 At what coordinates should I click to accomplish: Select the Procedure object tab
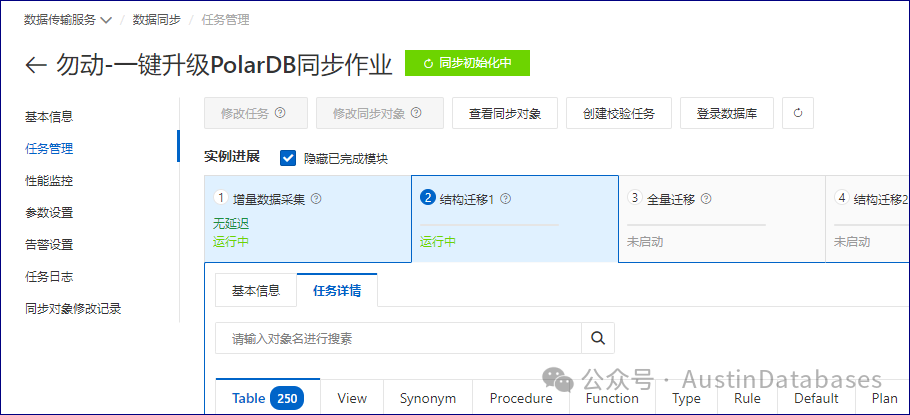[521, 398]
